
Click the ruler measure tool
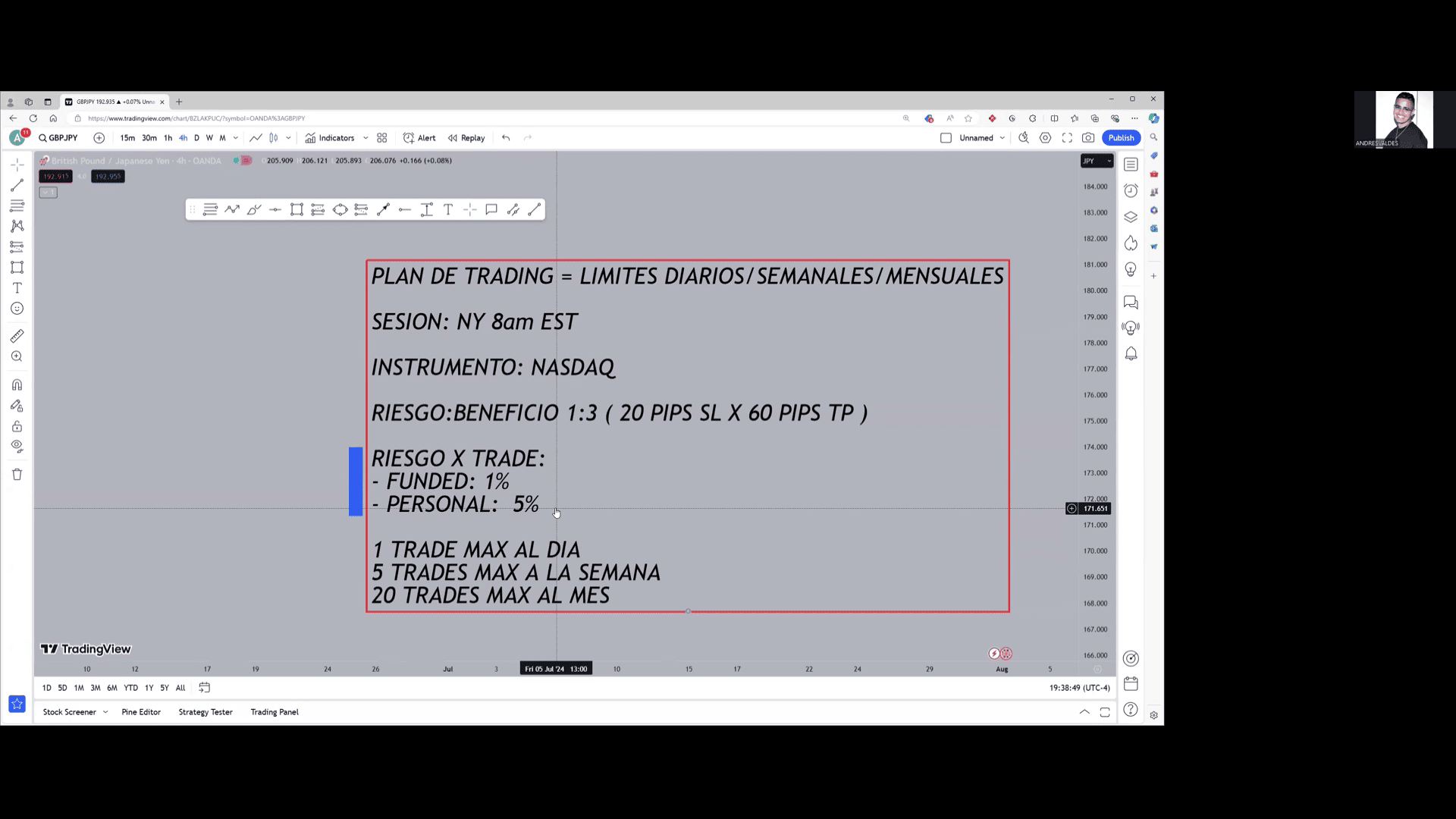pos(17,336)
